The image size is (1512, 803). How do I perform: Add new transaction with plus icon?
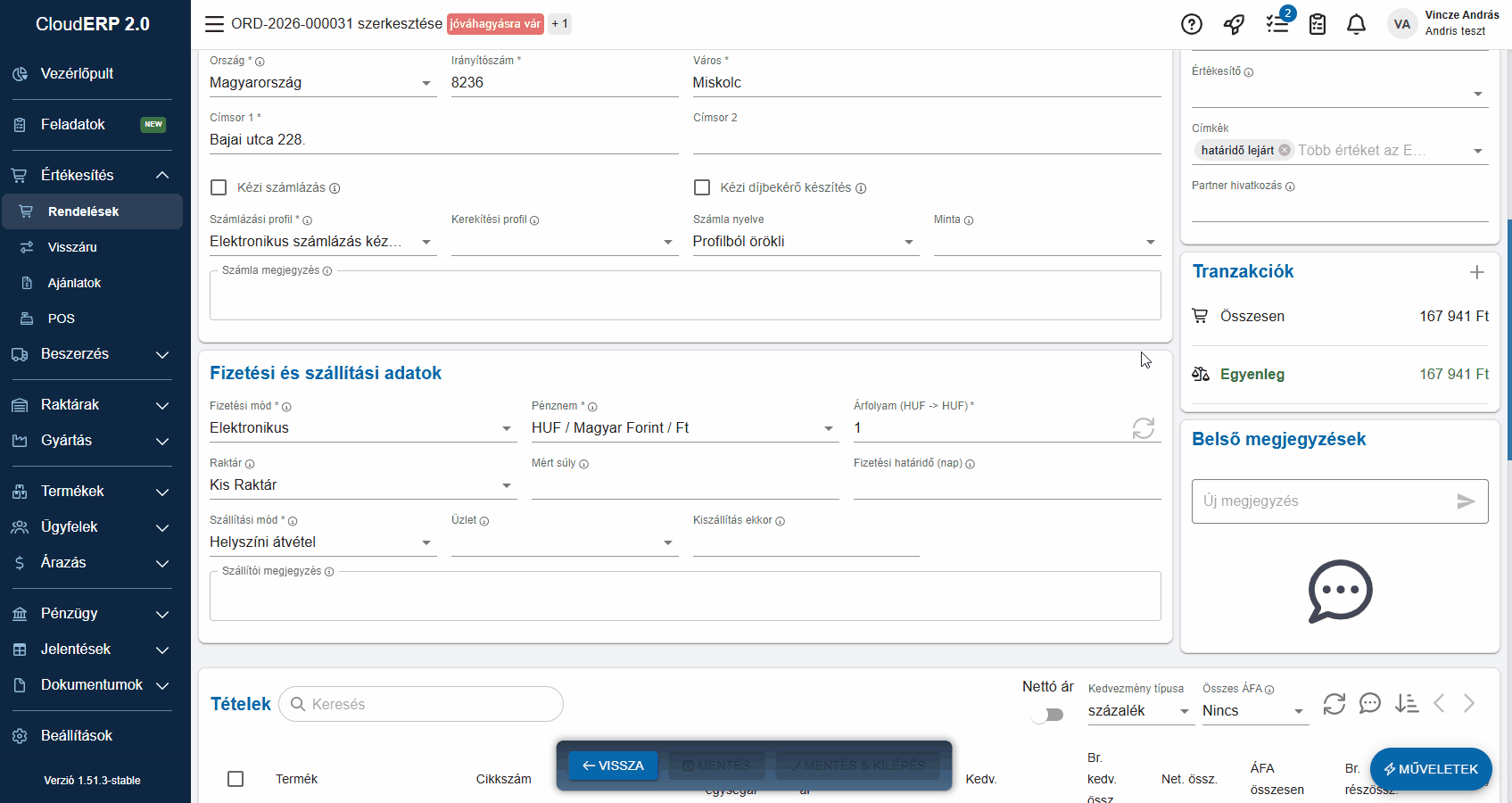(x=1477, y=272)
